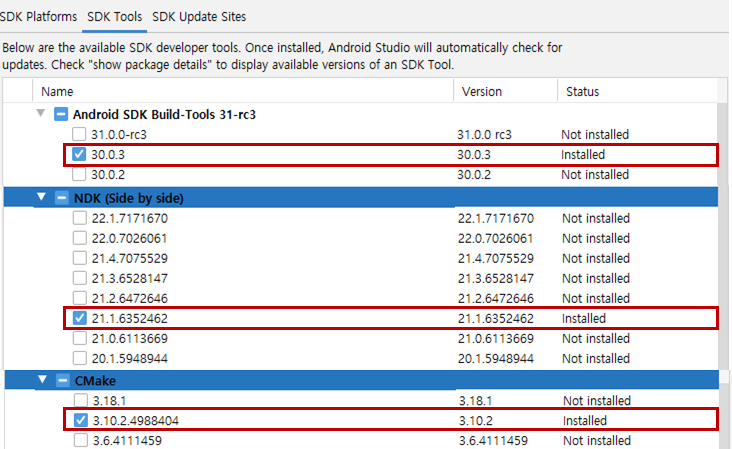Image resolution: width=732 pixels, height=449 pixels.
Task: Click the Installed status of 21.1.6352462
Action: pyautogui.click(x=584, y=318)
